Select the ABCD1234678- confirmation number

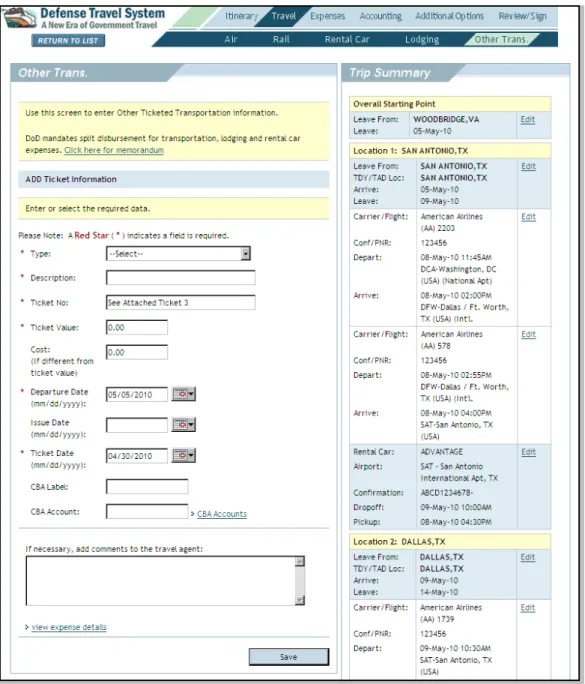click(x=446, y=493)
